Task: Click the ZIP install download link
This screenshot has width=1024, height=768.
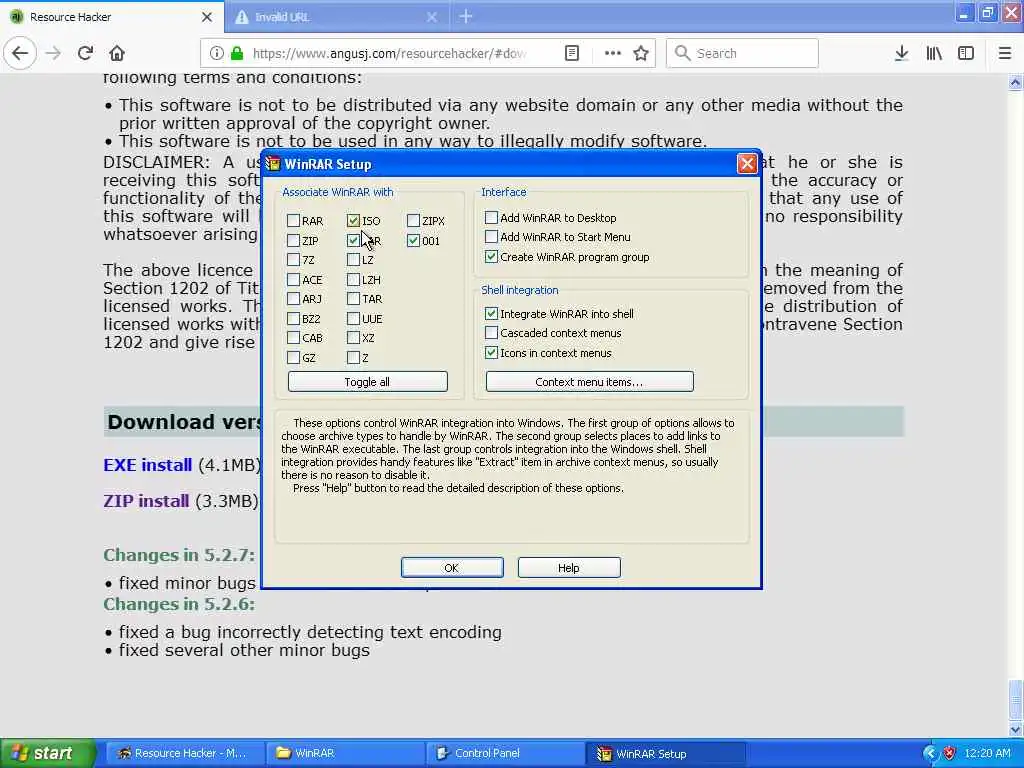Action: [x=146, y=501]
